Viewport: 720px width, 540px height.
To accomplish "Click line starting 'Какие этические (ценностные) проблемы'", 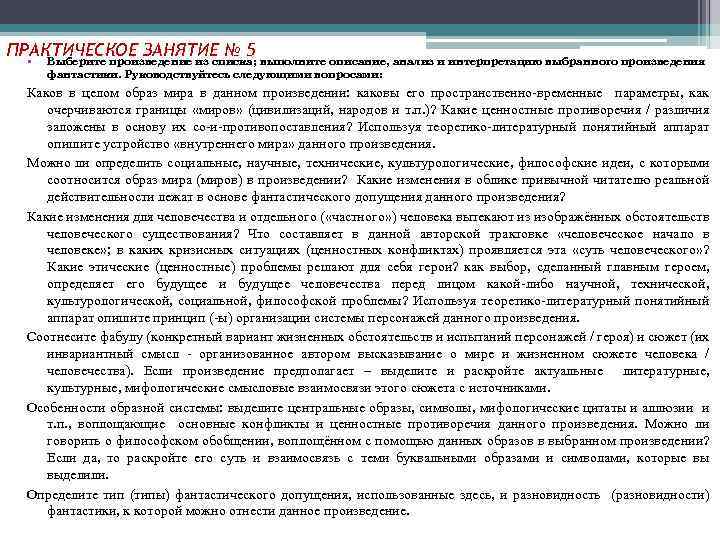I will point(378,267).
